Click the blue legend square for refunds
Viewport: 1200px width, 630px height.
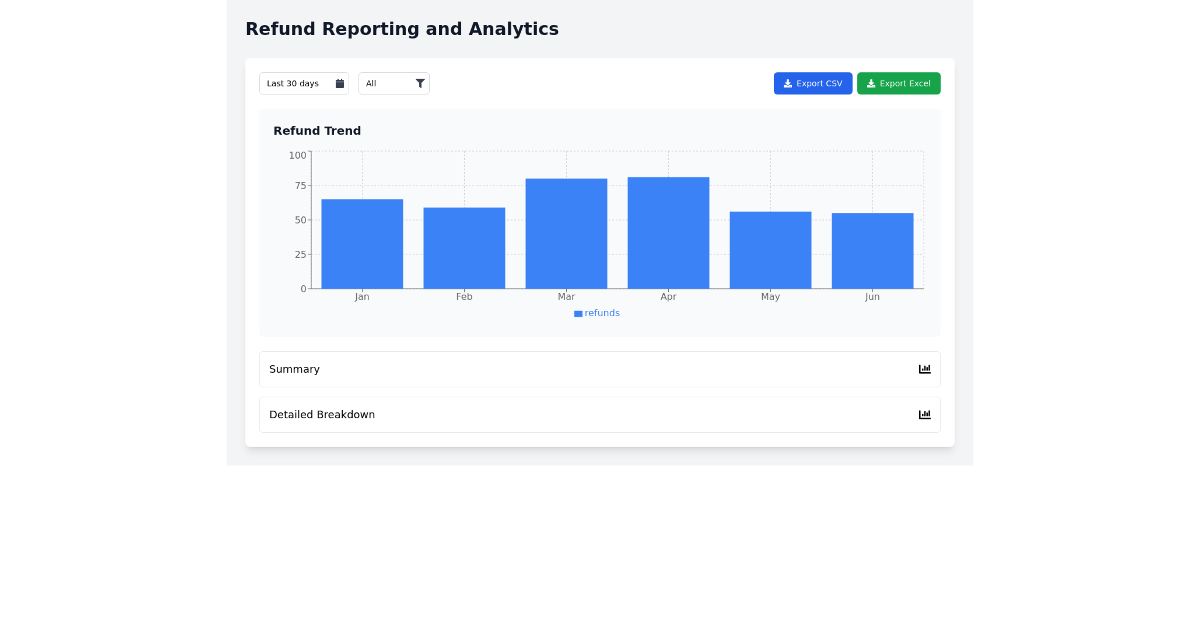tap(577, 313)
